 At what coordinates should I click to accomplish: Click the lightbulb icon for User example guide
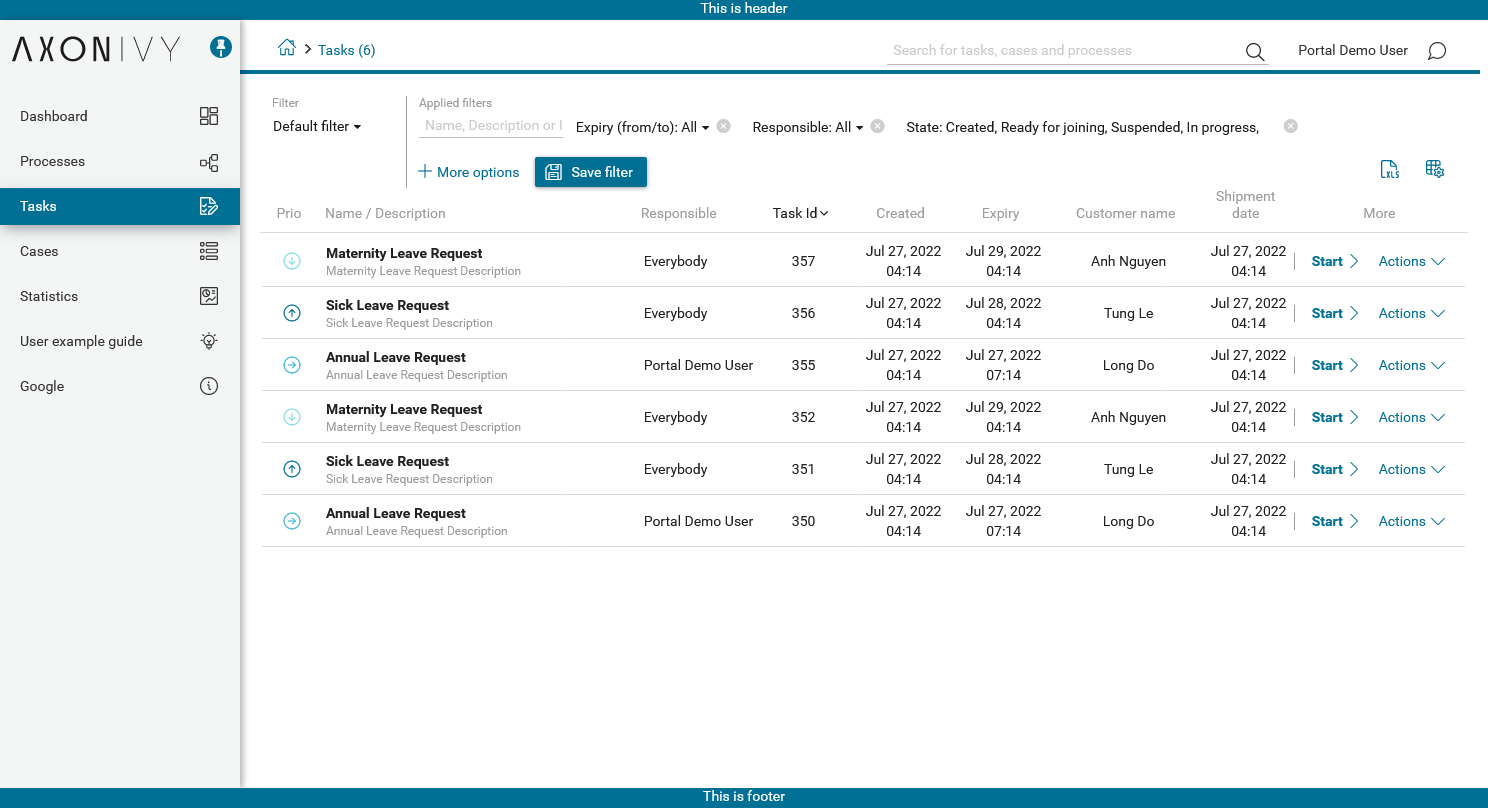click(x=209, y=341)
